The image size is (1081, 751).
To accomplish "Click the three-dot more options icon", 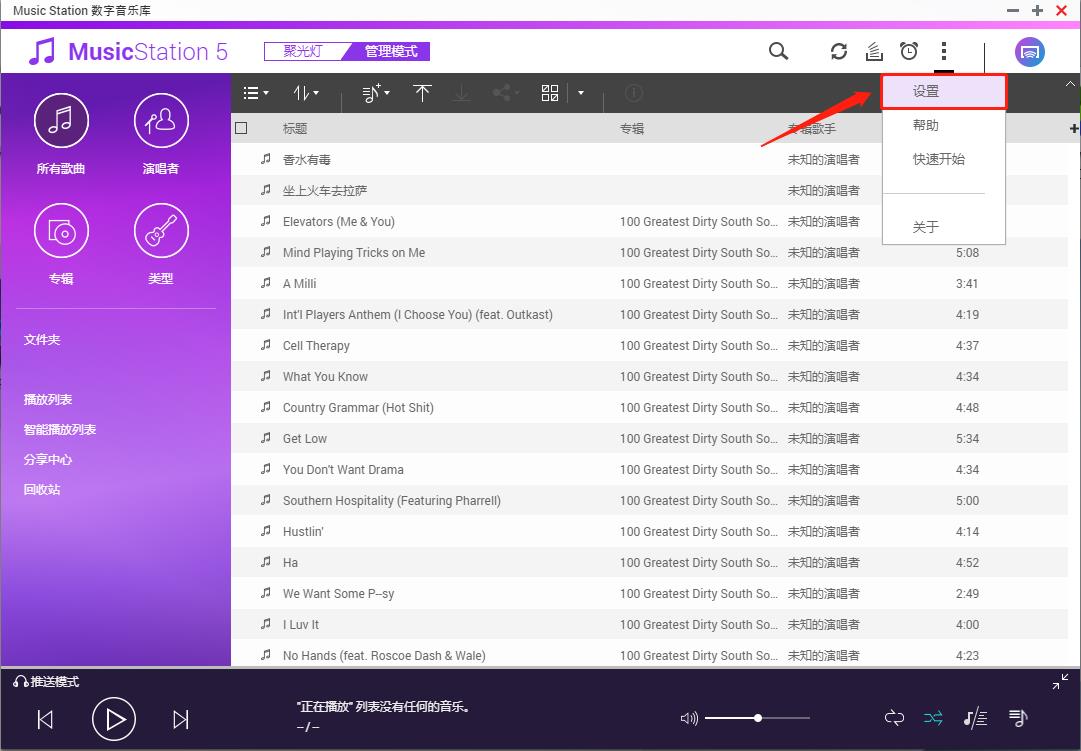I will [x=944, y=51].
